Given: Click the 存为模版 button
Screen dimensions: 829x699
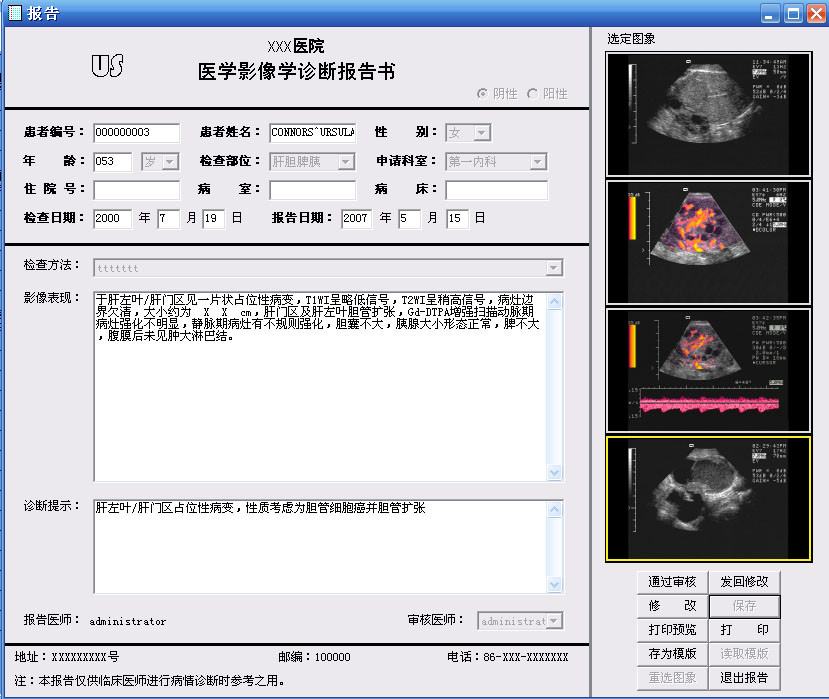Looking at the screenshot, I should (673, 654).
